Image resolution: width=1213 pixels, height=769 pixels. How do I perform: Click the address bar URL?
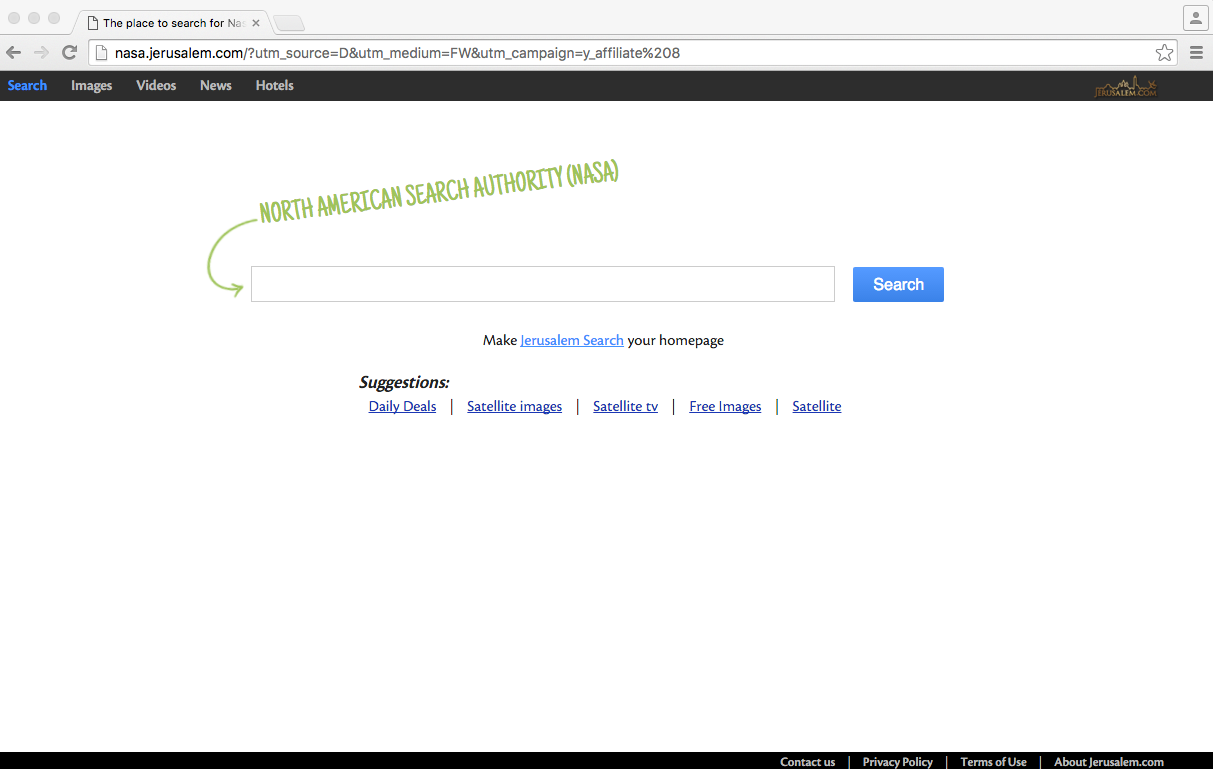pos(397,53)
